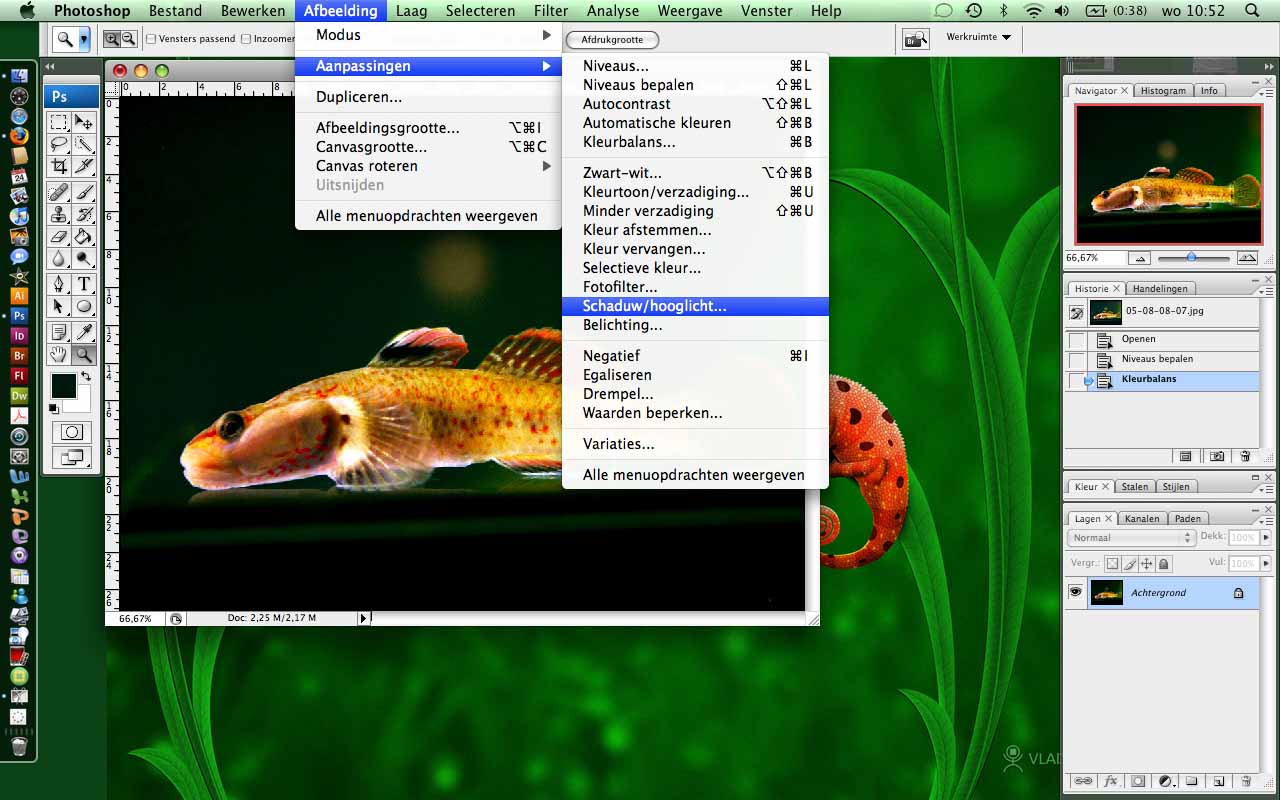
Task: Create new snapshot in History panel
Action: [x=1216, y=456]
